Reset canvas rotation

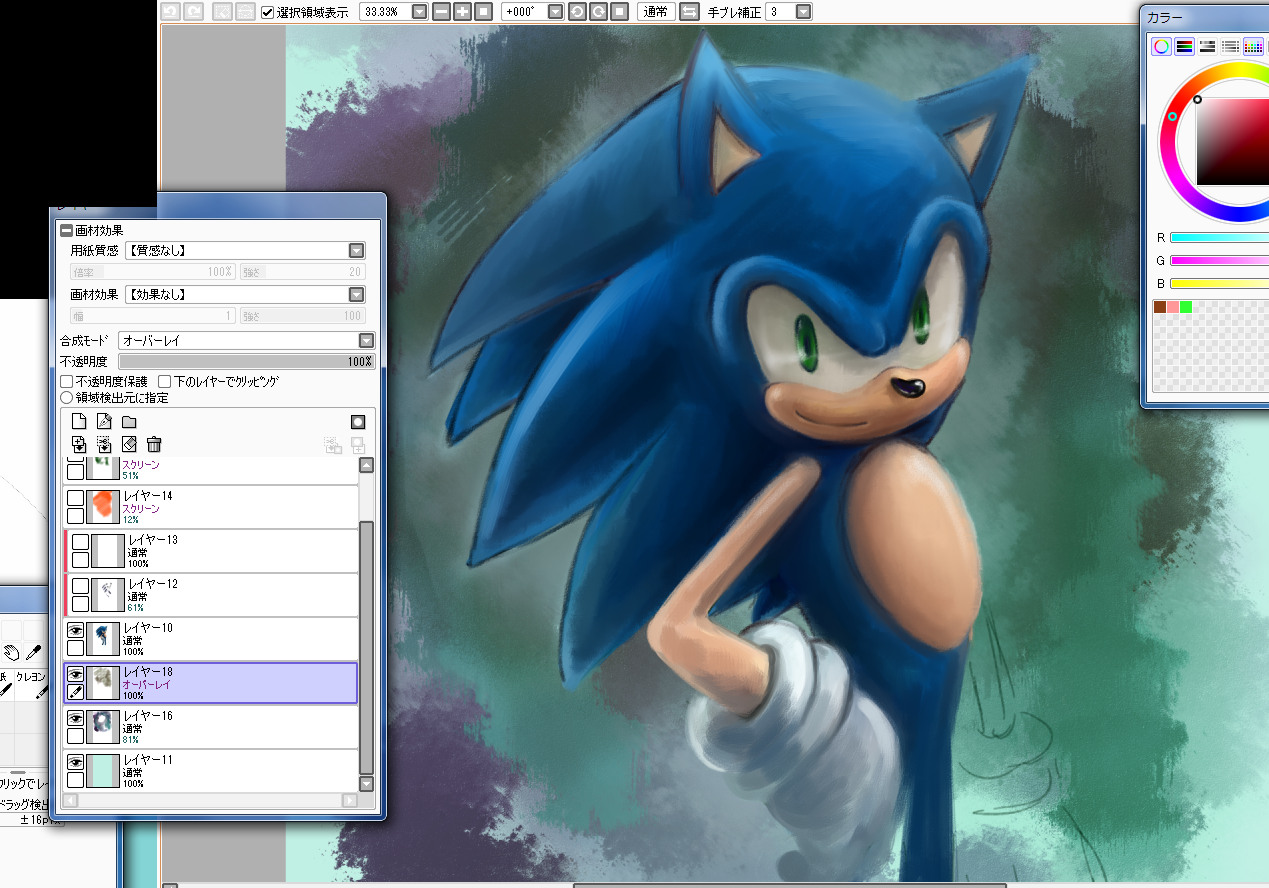[x=619, y=12]
